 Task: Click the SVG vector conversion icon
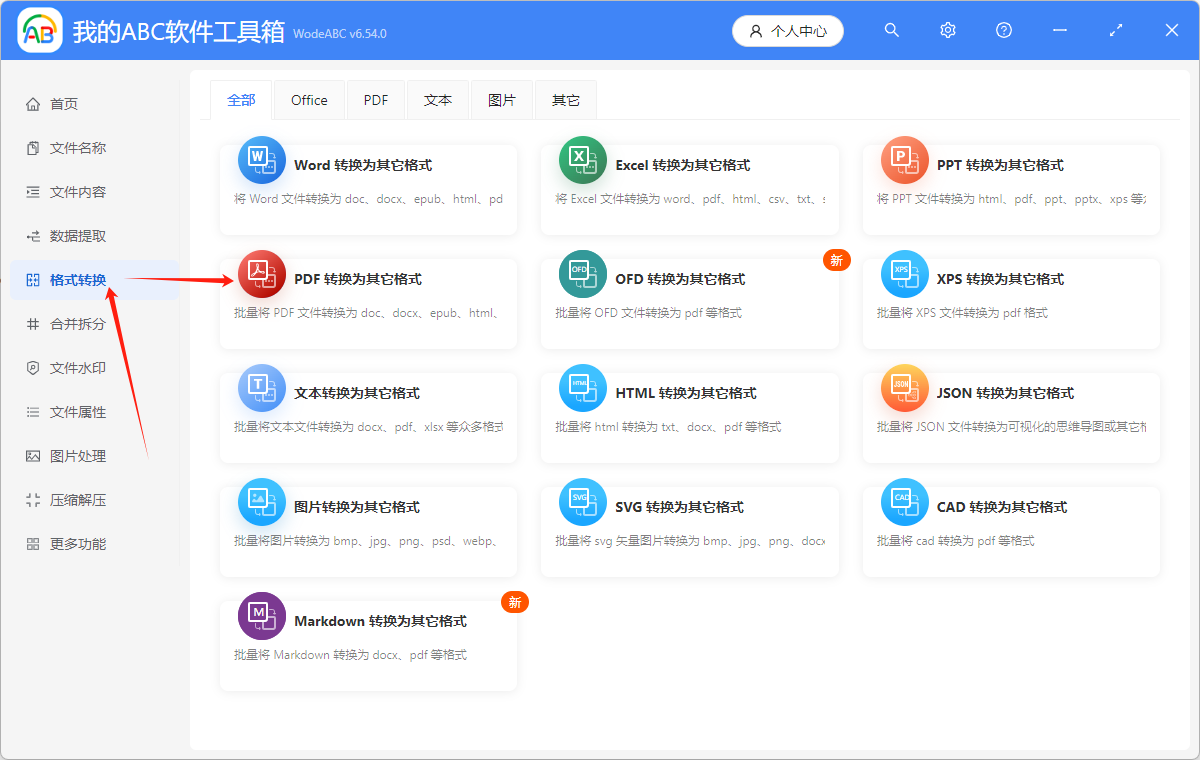point(583,502)
